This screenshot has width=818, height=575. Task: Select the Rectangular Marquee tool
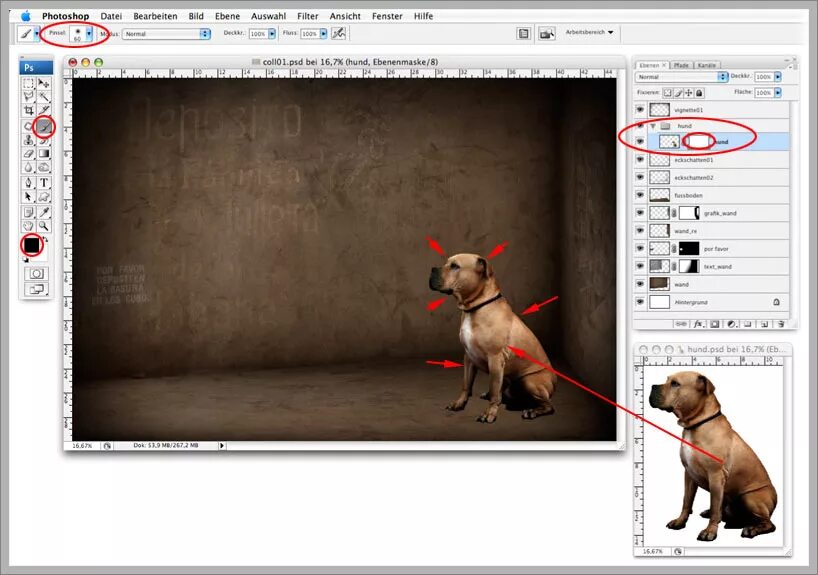(x=28, y=83)
